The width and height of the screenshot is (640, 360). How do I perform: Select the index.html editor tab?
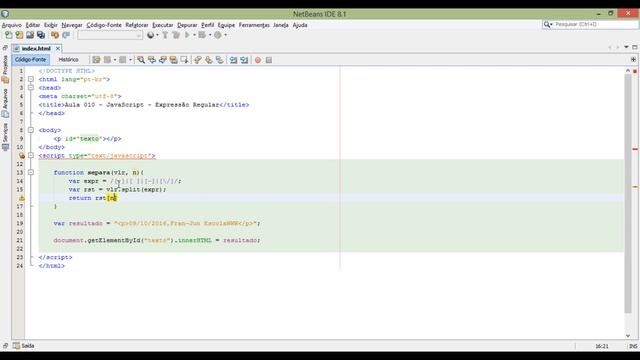36,48
